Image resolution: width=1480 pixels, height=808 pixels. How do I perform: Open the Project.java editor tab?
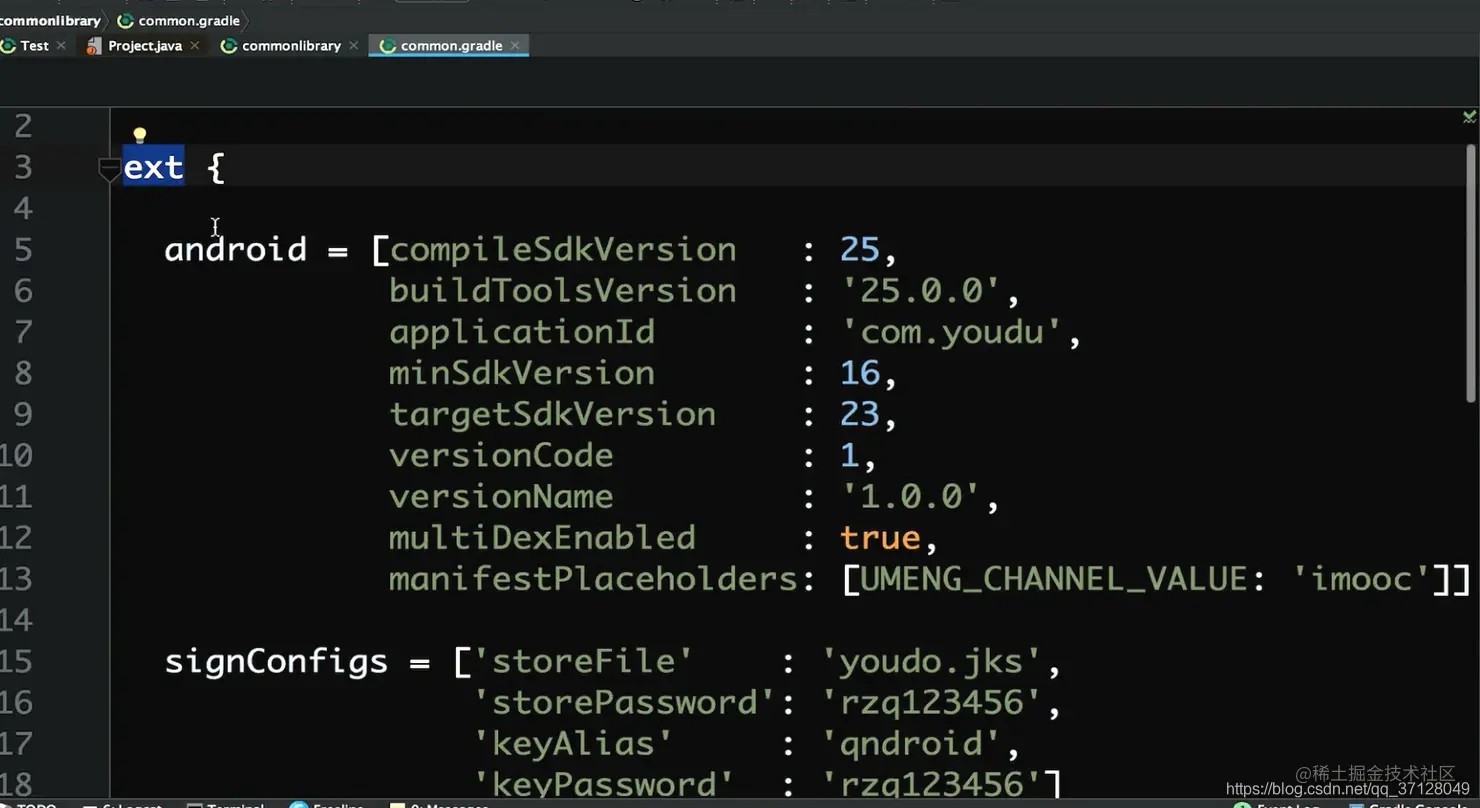145,45
